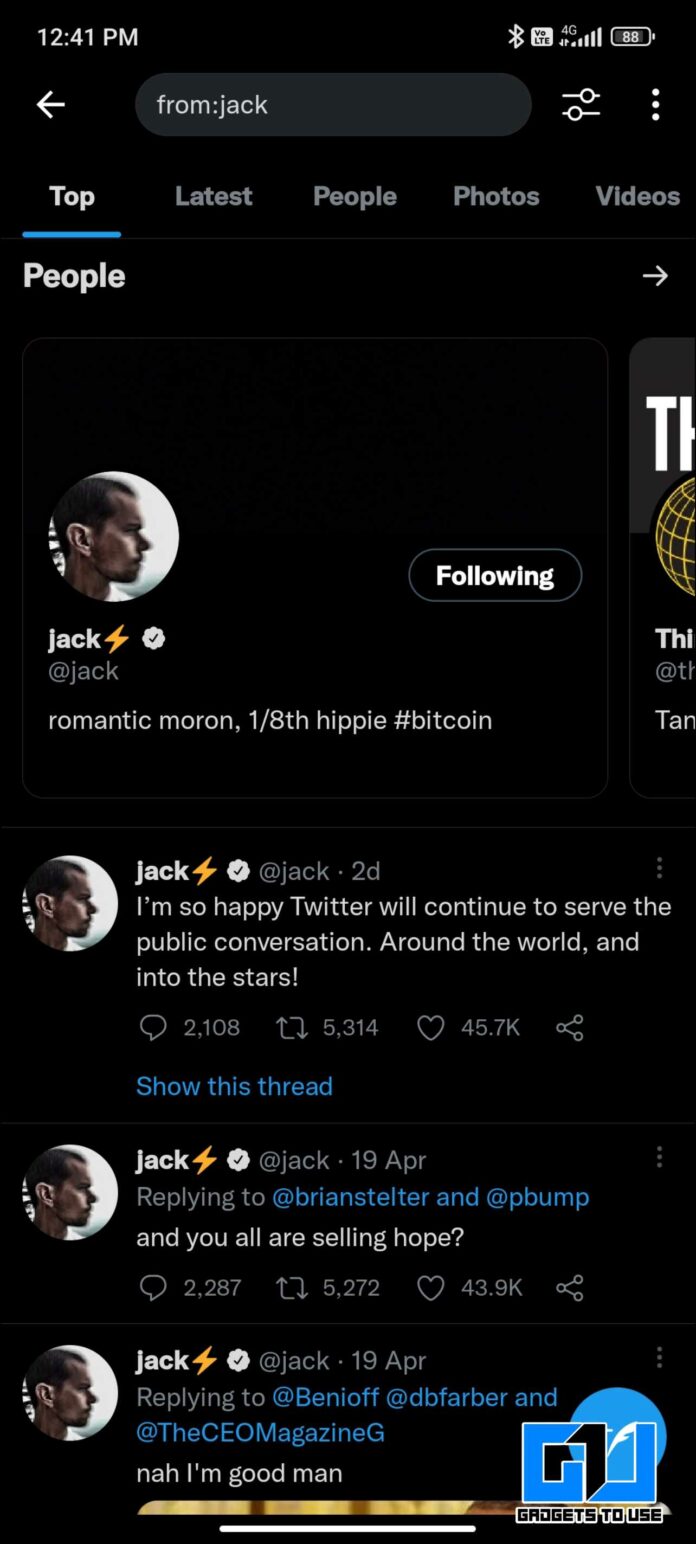This screenshot has height=1544, width=696.
Task: Switch to the Latest tab
Action: (213, 196)
